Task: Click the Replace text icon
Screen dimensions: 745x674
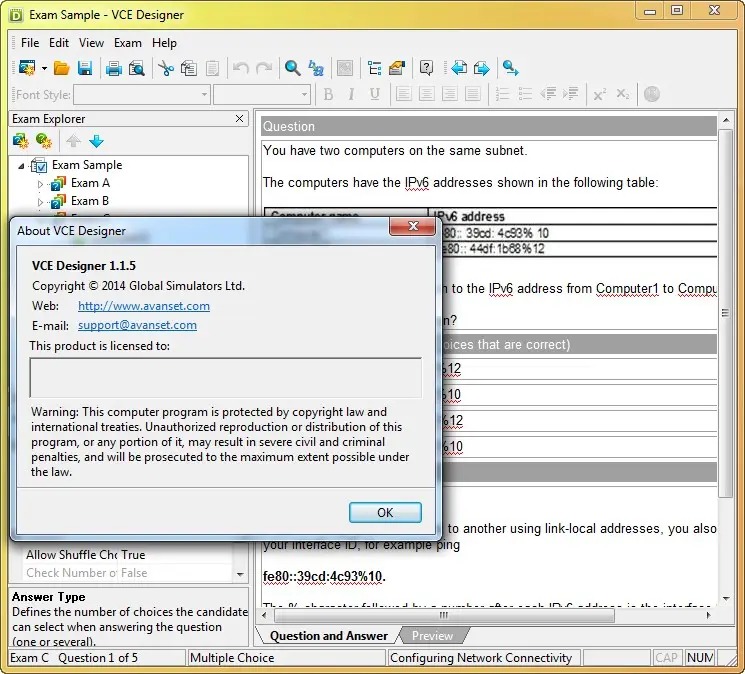Action: click(316, 68)
